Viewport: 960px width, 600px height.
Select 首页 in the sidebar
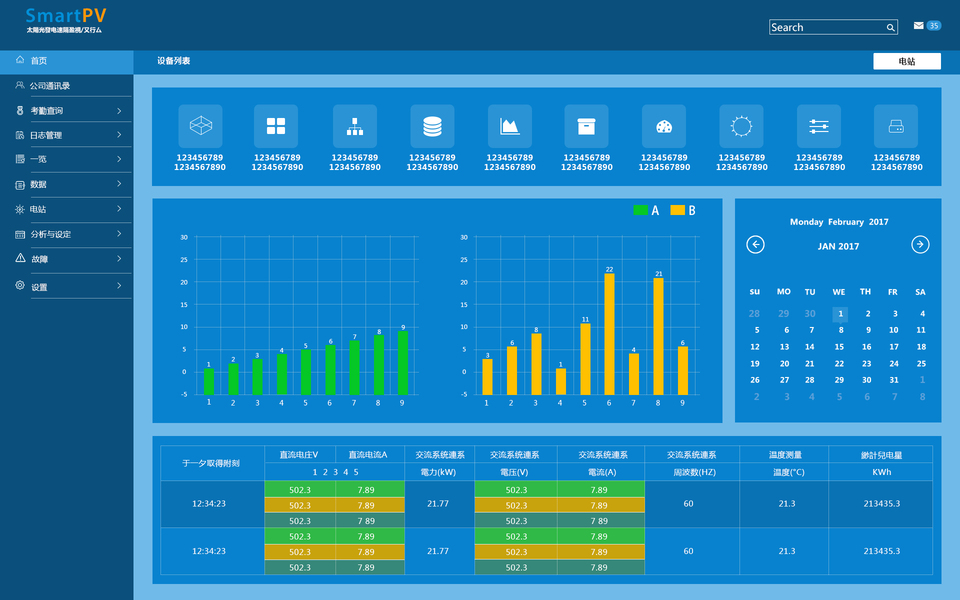67,62
